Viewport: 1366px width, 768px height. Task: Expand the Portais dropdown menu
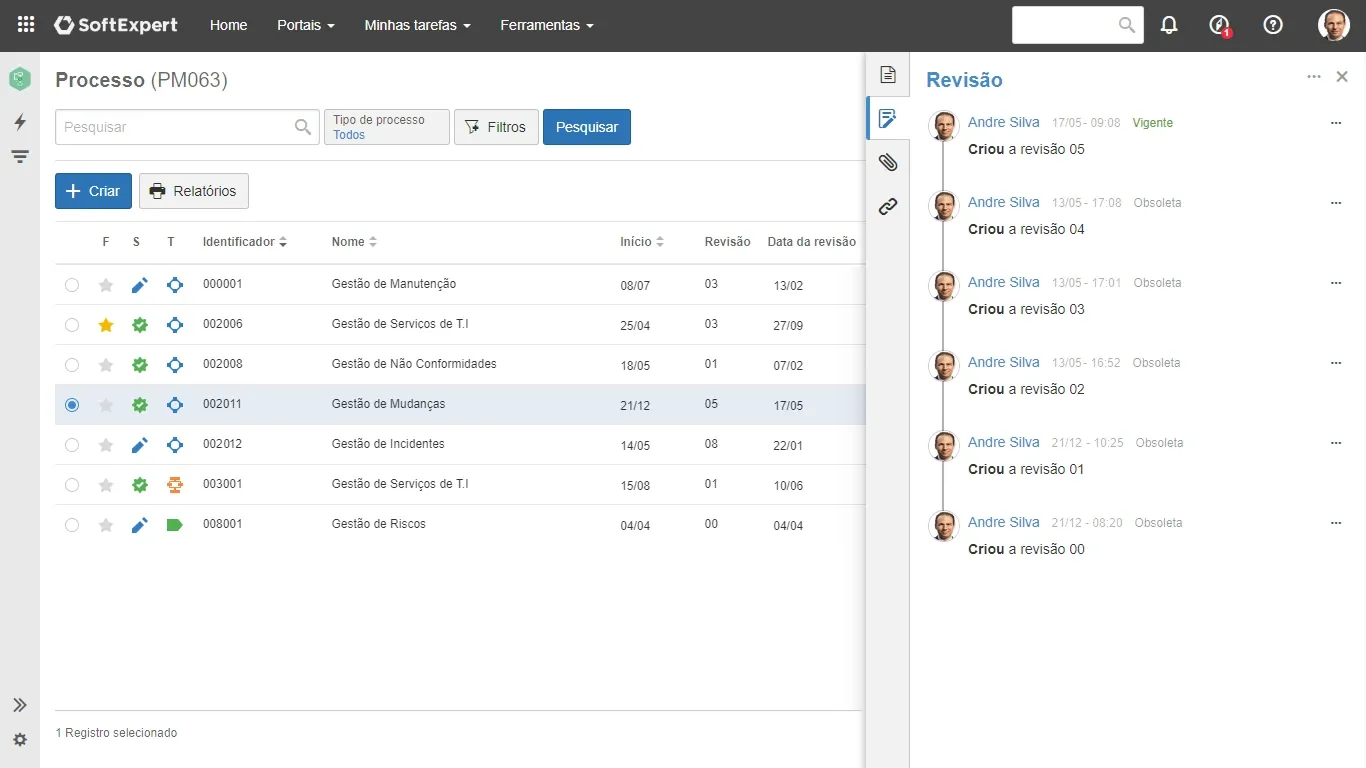pyautogui.click(x=305, y=25)
